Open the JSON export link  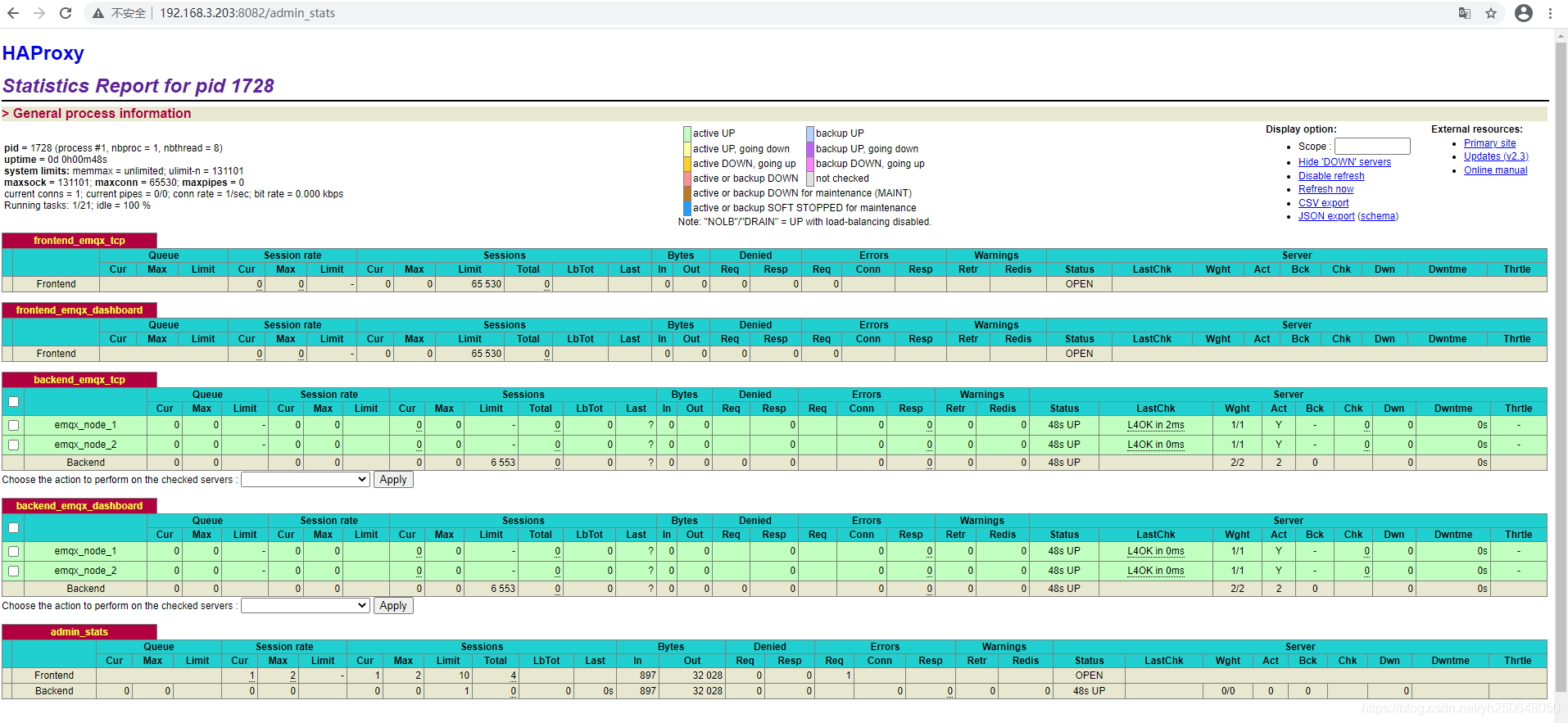pos(1326,216)
